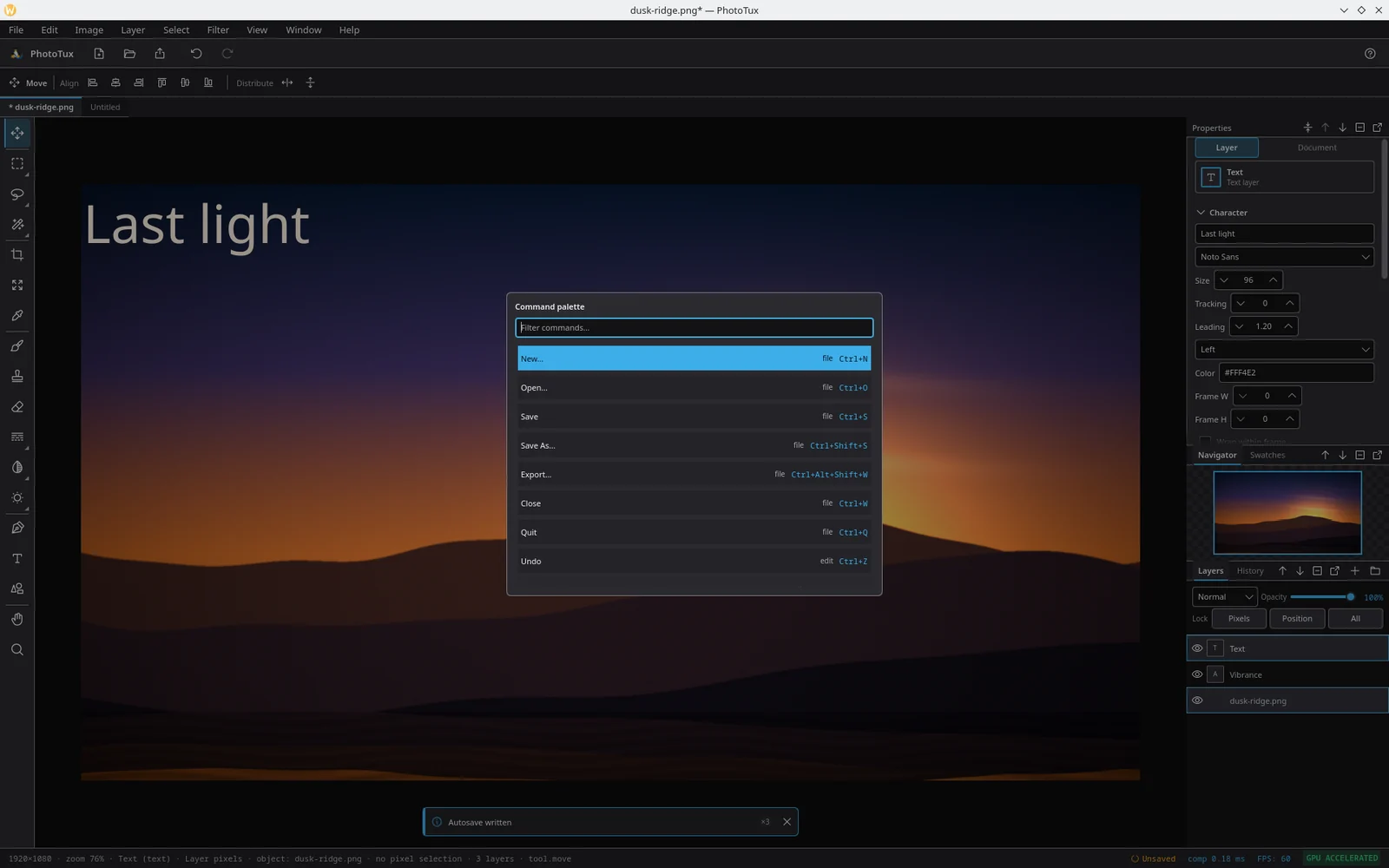This screenshot has width=1389, height=868.
Task: Decrease the Frame H value
Action: click(1241, 419)
